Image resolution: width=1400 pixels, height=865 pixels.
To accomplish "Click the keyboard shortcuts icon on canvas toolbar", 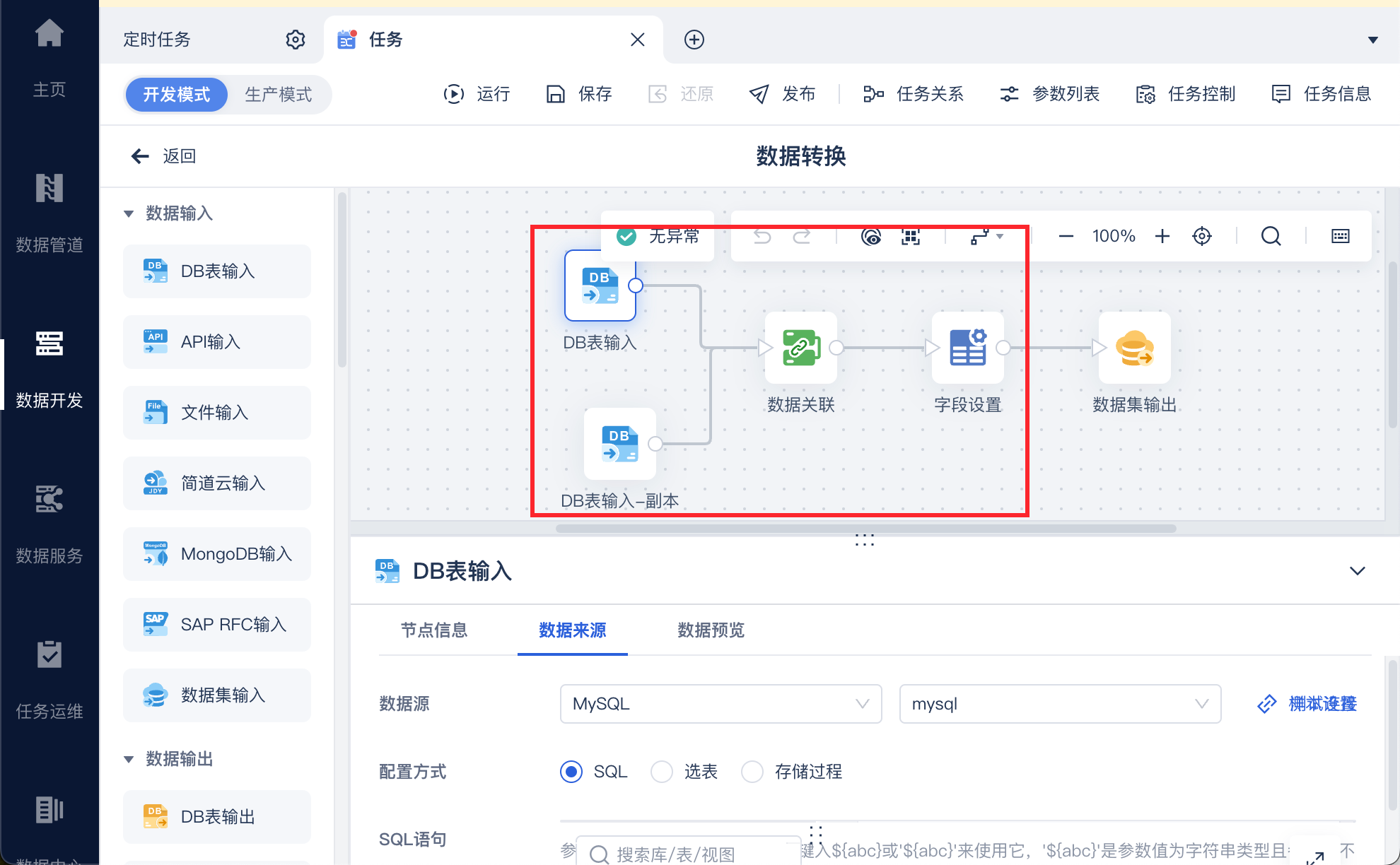I will point(1341,236).
